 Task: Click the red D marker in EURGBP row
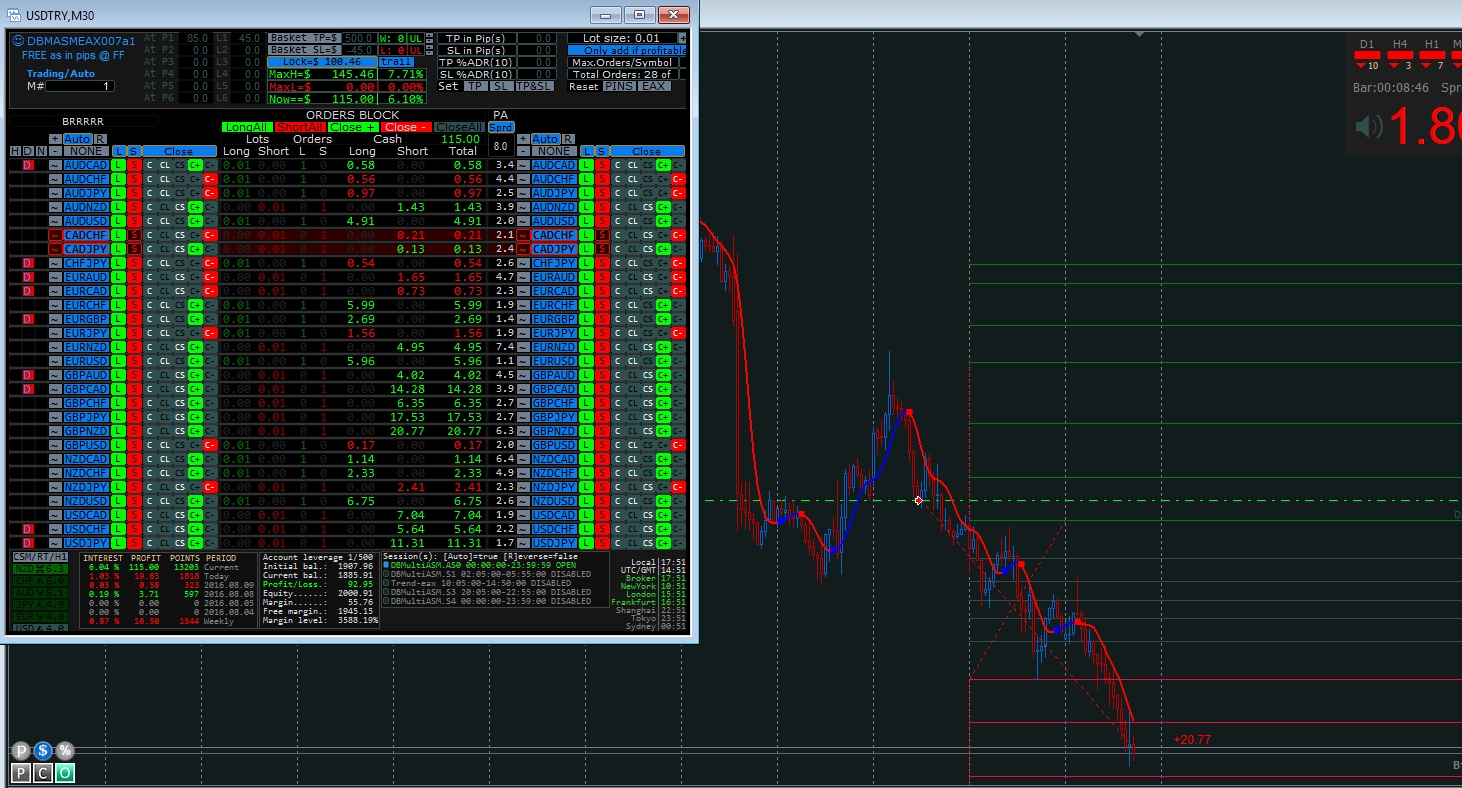[28, 319]
